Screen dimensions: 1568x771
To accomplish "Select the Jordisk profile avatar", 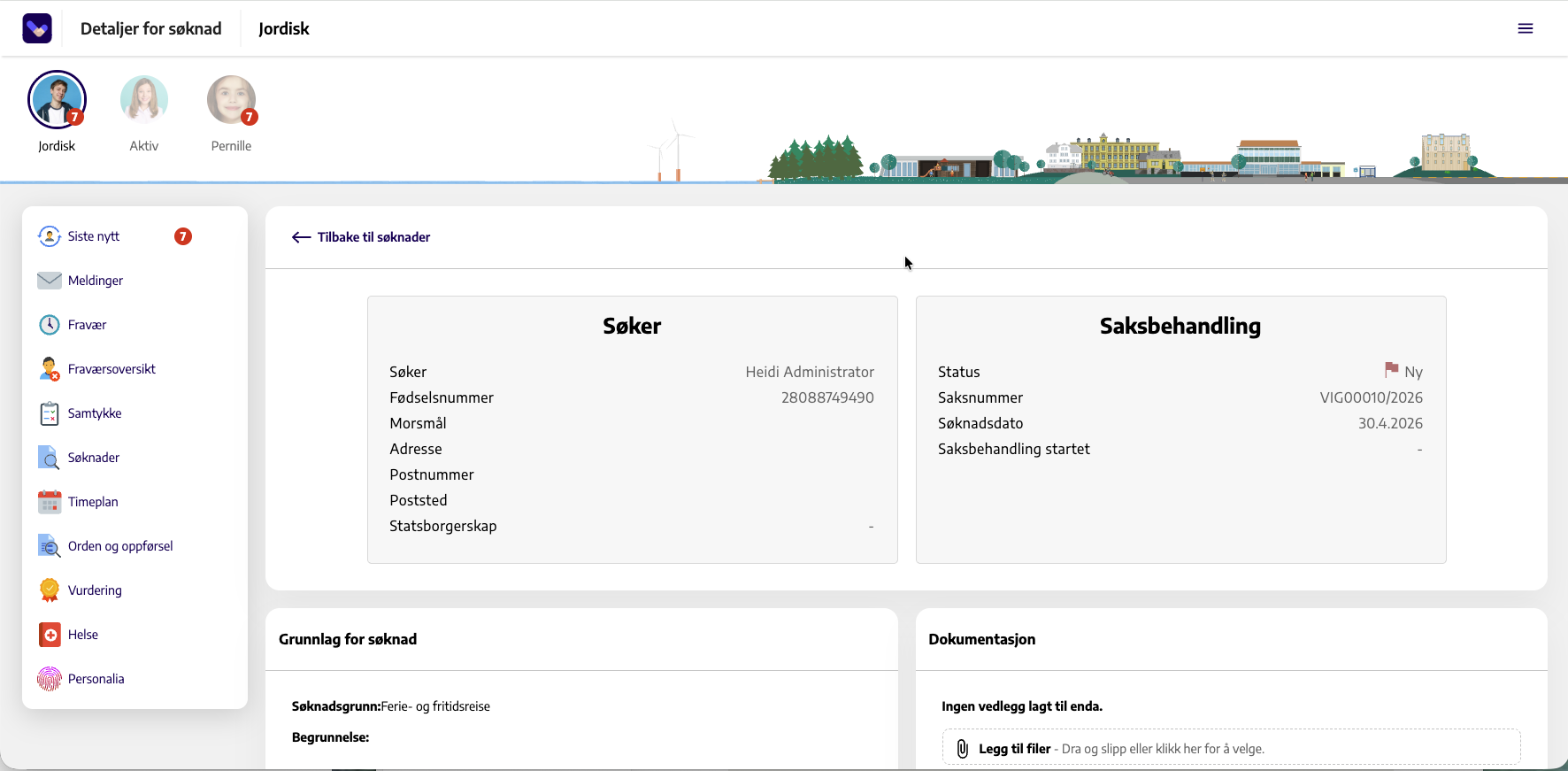I will pos(57,100).
